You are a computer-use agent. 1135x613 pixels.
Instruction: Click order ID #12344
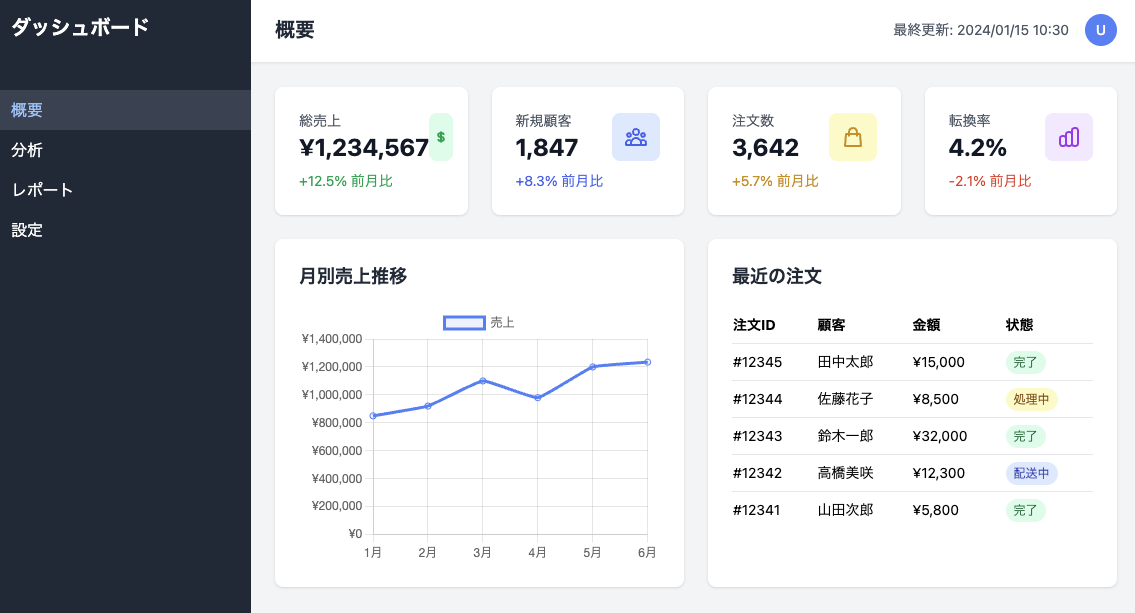pyautogui.click(x=757, y=399)
